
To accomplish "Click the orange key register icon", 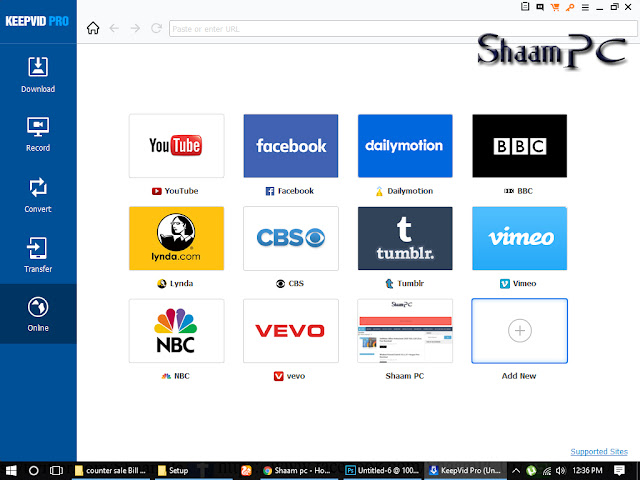I will [570, 7].
